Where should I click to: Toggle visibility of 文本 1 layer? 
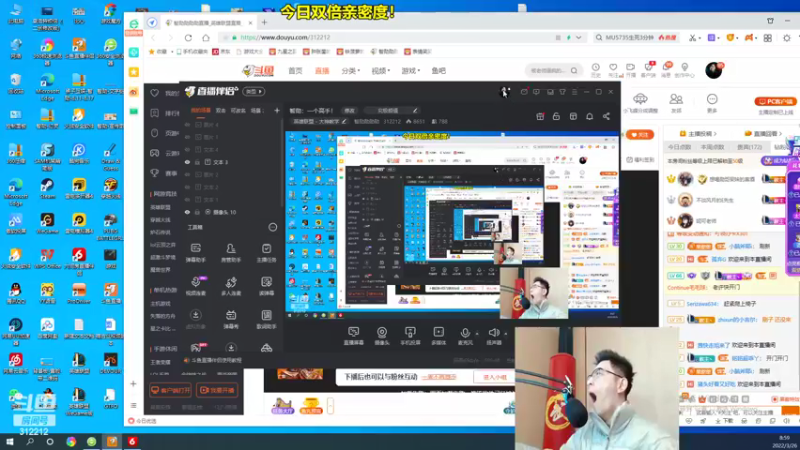(x=187, y=199)
